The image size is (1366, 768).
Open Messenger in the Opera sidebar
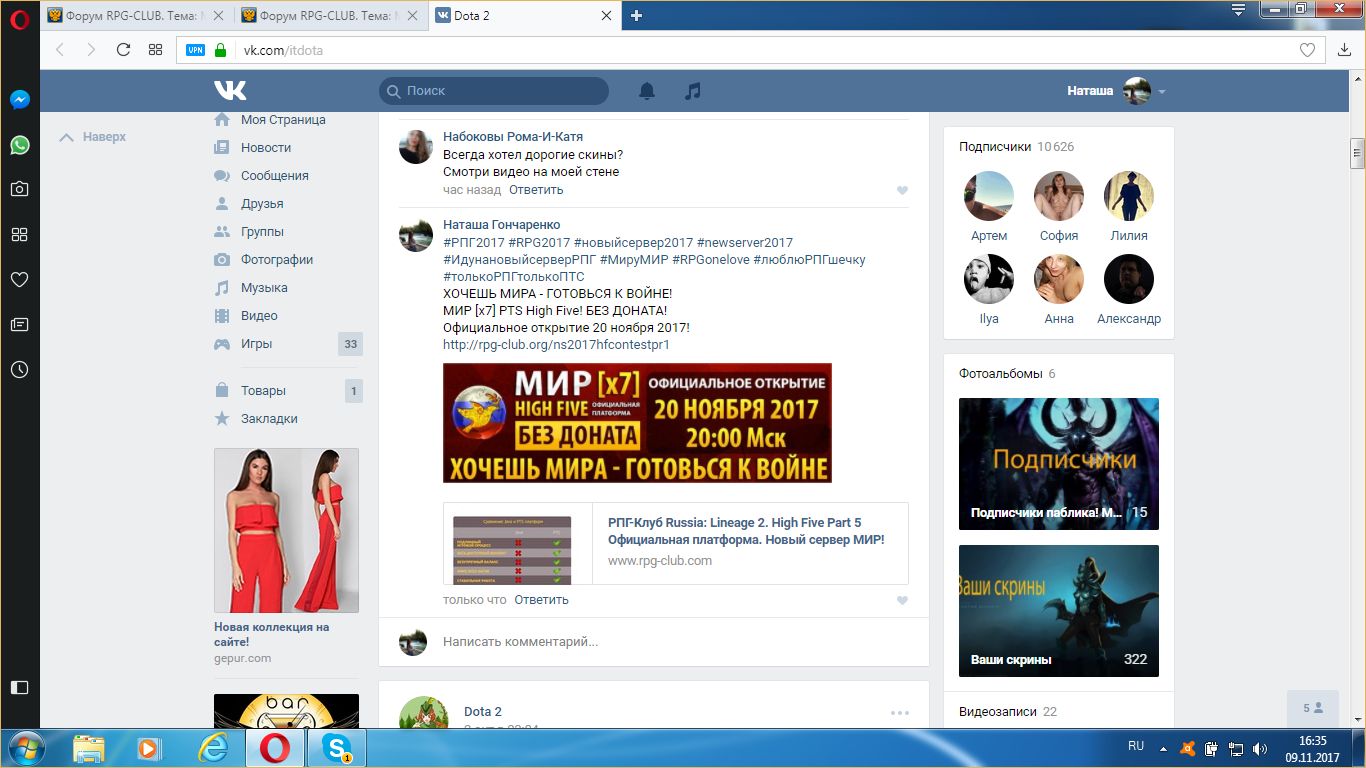point(19,100)
